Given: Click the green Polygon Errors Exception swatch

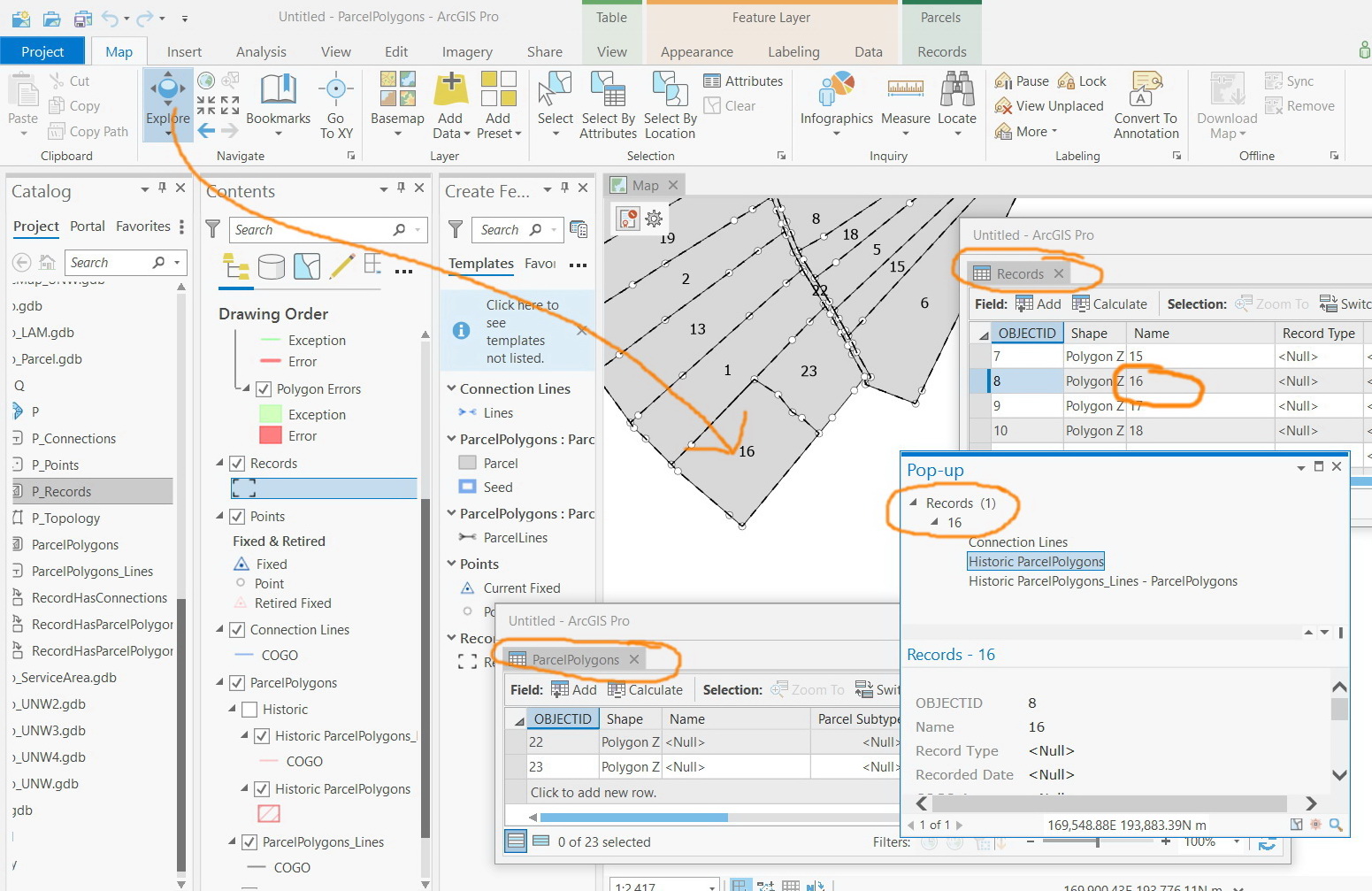Looking at the screenshot, I should click(270, 414).
